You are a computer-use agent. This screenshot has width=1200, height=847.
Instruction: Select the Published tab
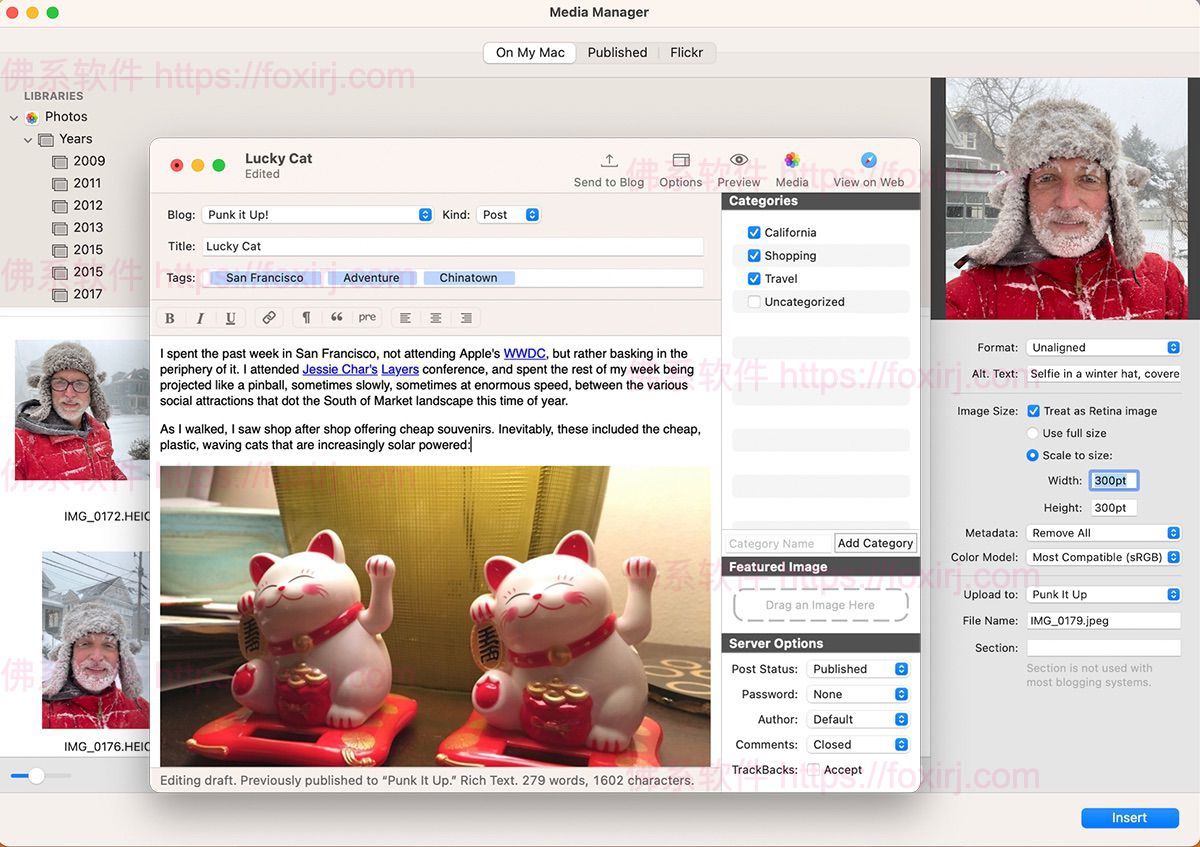point(617,52)
